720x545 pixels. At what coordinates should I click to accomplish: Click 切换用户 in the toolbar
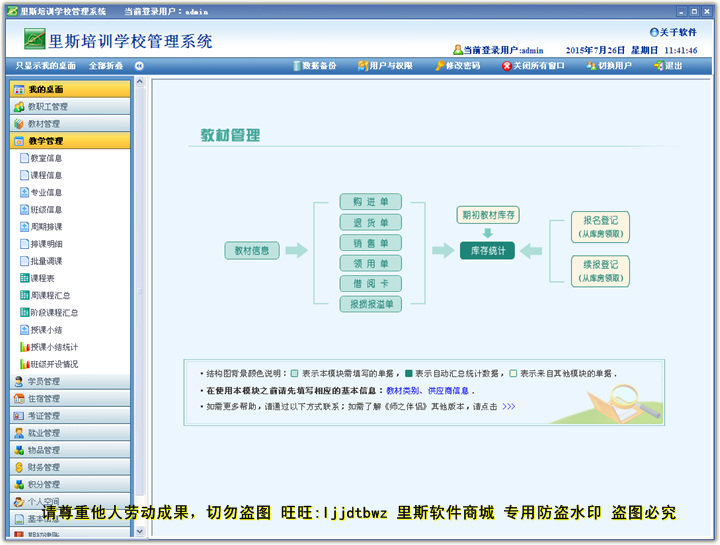(x=609, y=66)
